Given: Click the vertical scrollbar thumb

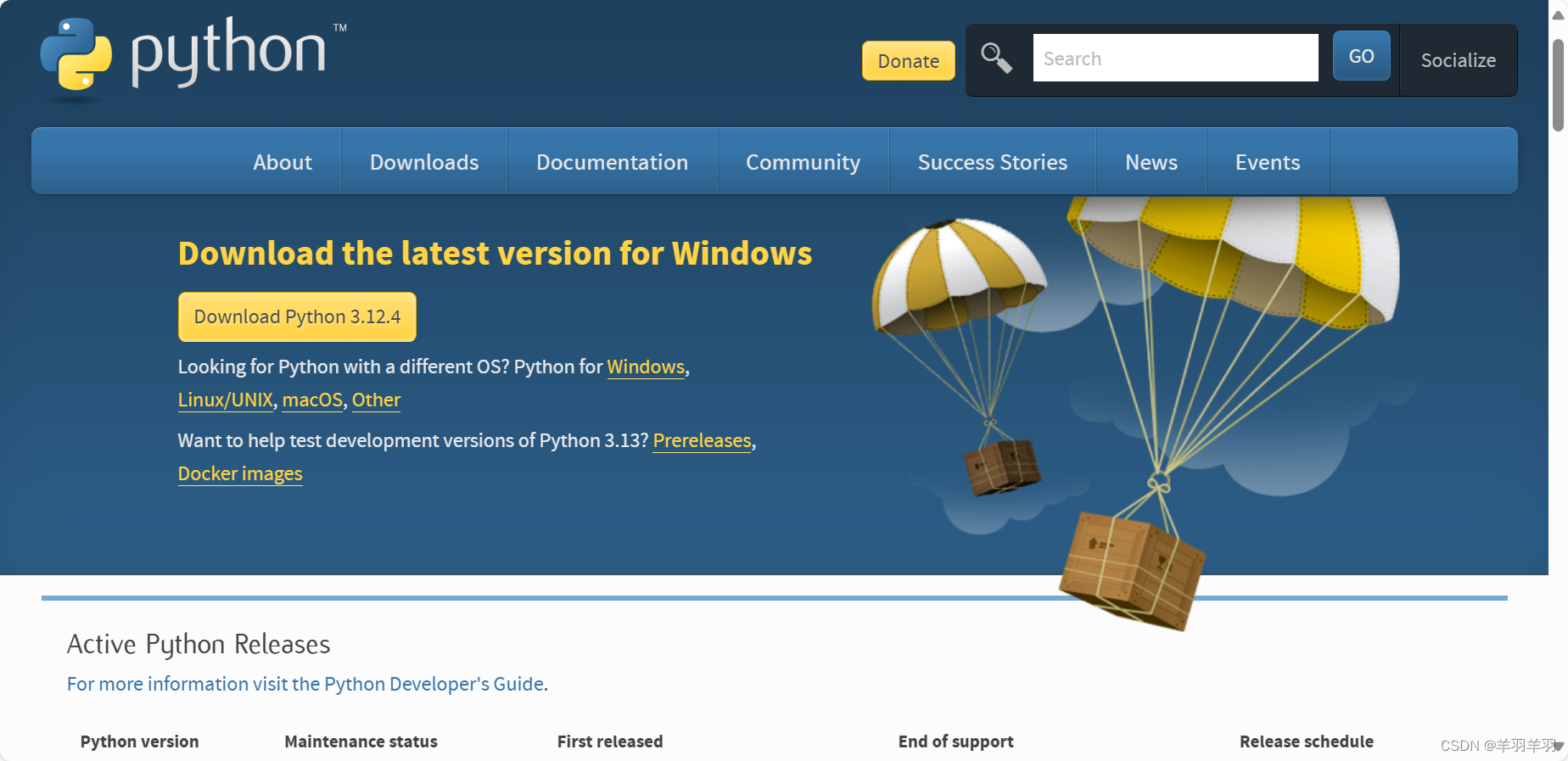Looking at the screenshot, I should tap(1558, 85).
